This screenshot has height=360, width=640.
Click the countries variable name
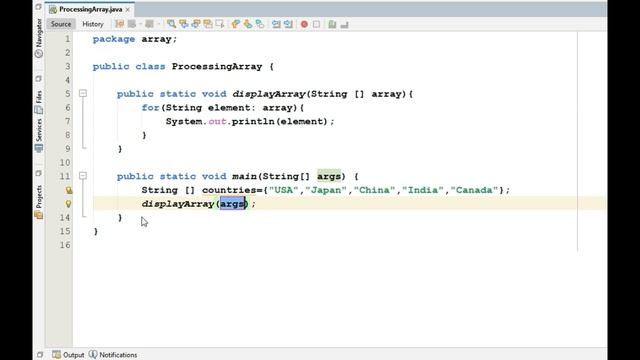point(229,190)
